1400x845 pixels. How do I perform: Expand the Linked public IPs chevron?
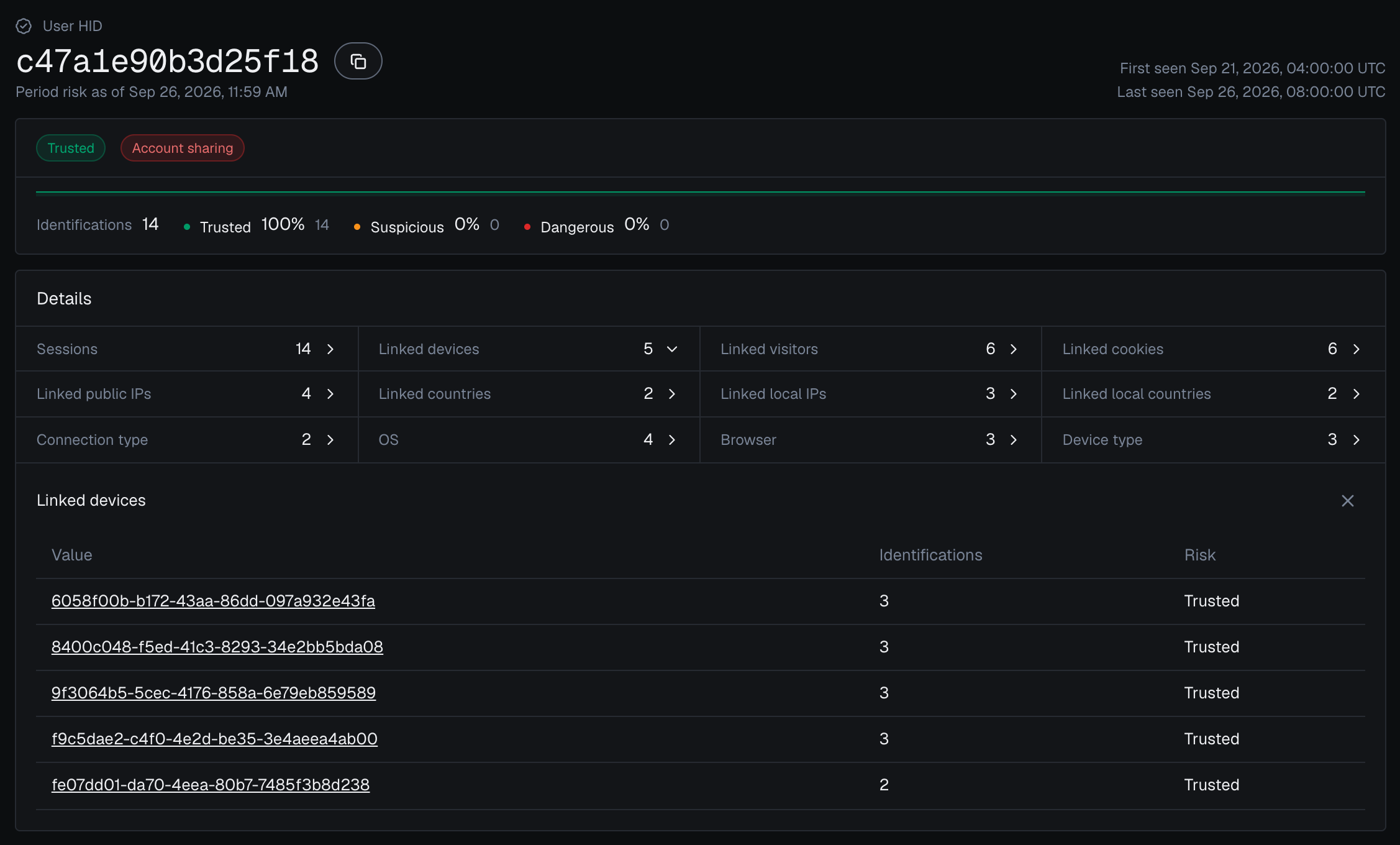[330, 394]
